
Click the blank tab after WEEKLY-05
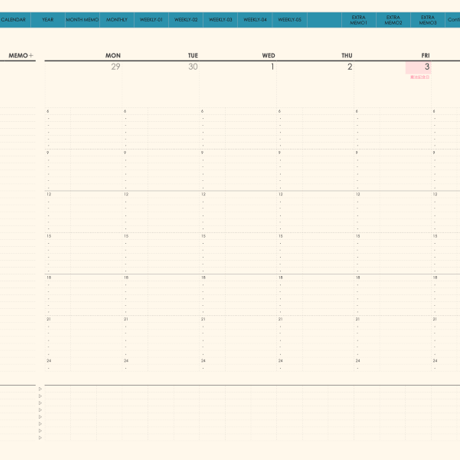[324, 20]
